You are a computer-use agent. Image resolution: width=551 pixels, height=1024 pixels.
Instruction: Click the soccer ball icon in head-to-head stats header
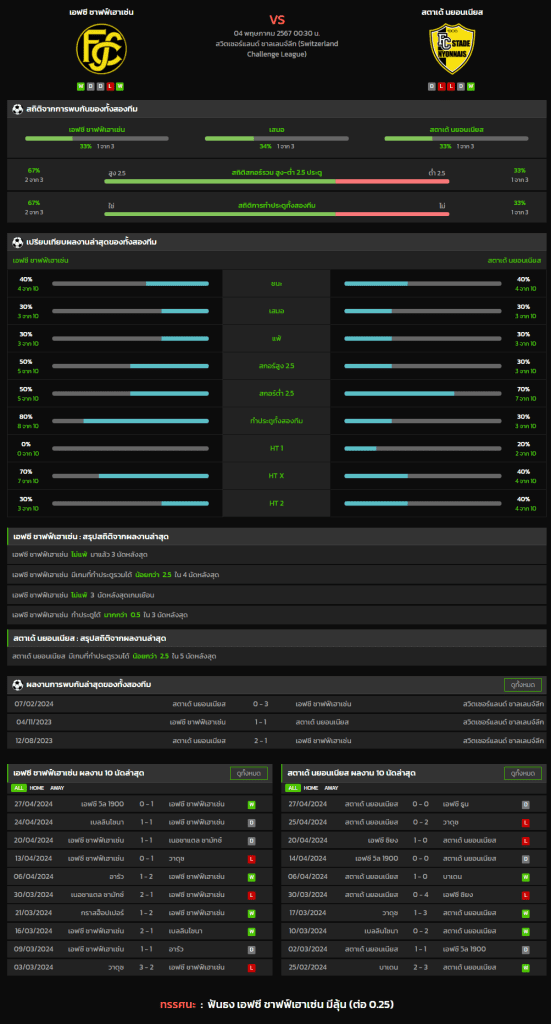pyautogui.click(x=18, y=108)
